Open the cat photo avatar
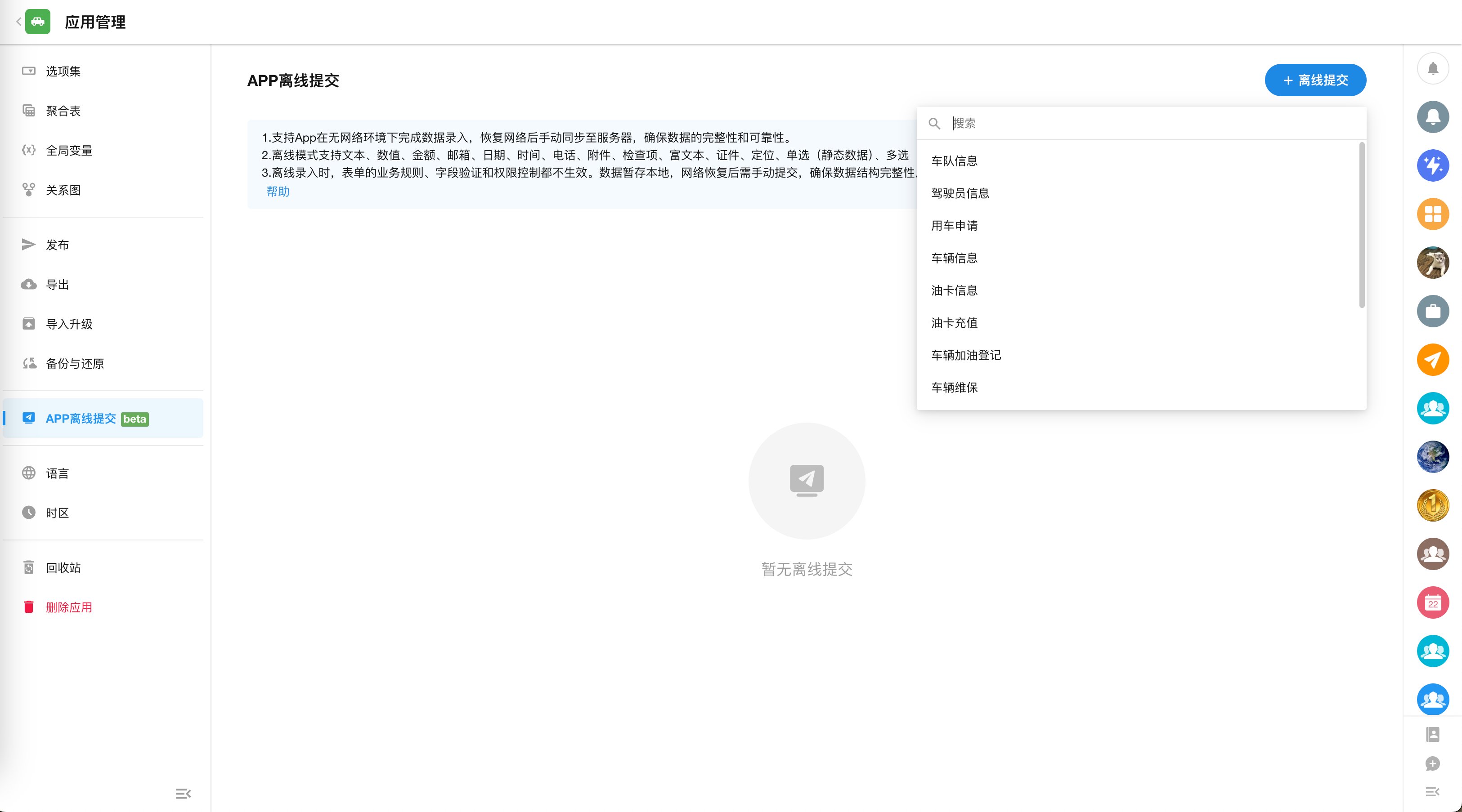Image resolution: width=1462 pixels, height=812 pixels. [x=1432, y=263]
